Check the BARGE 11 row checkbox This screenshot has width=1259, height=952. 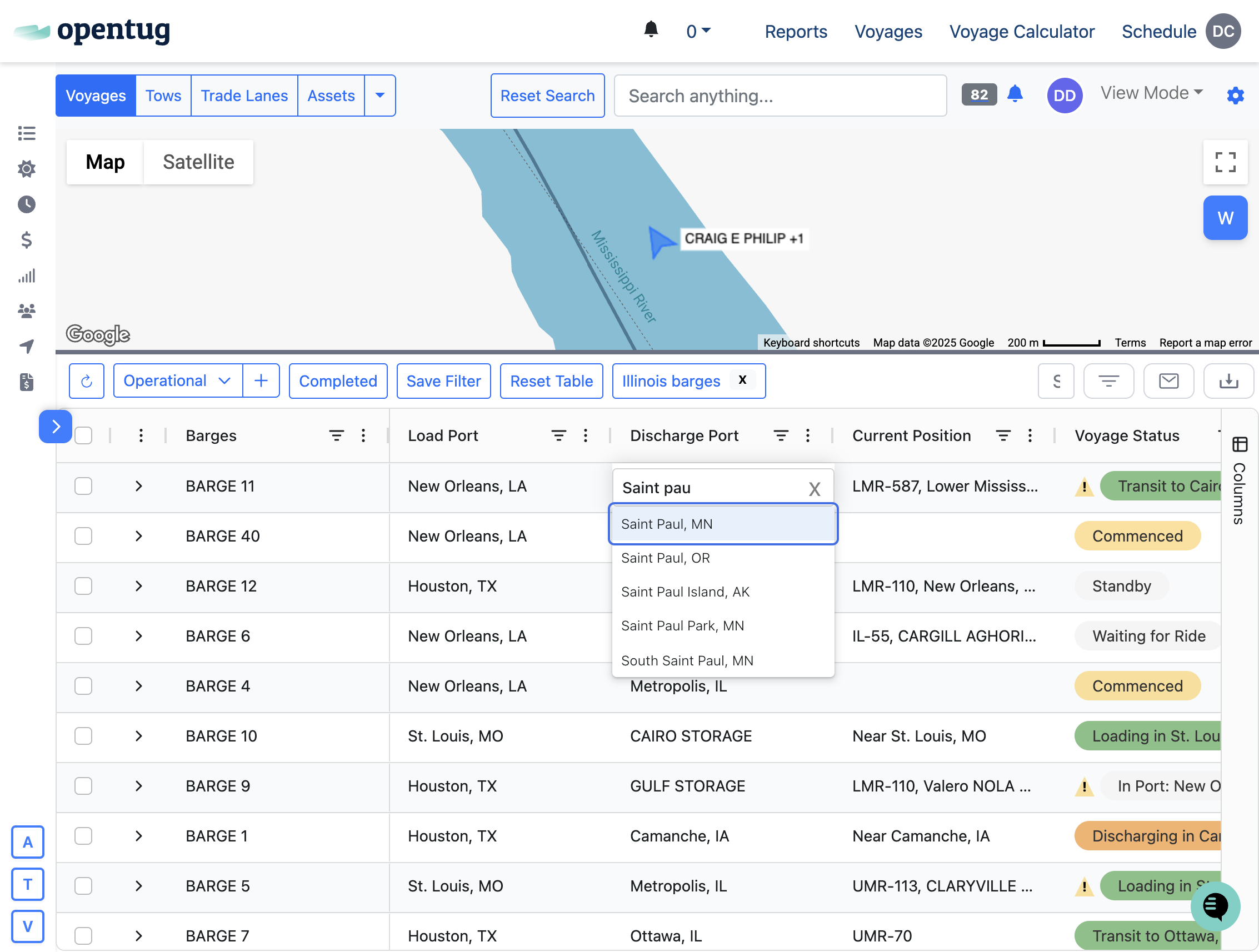coord(84,487)
